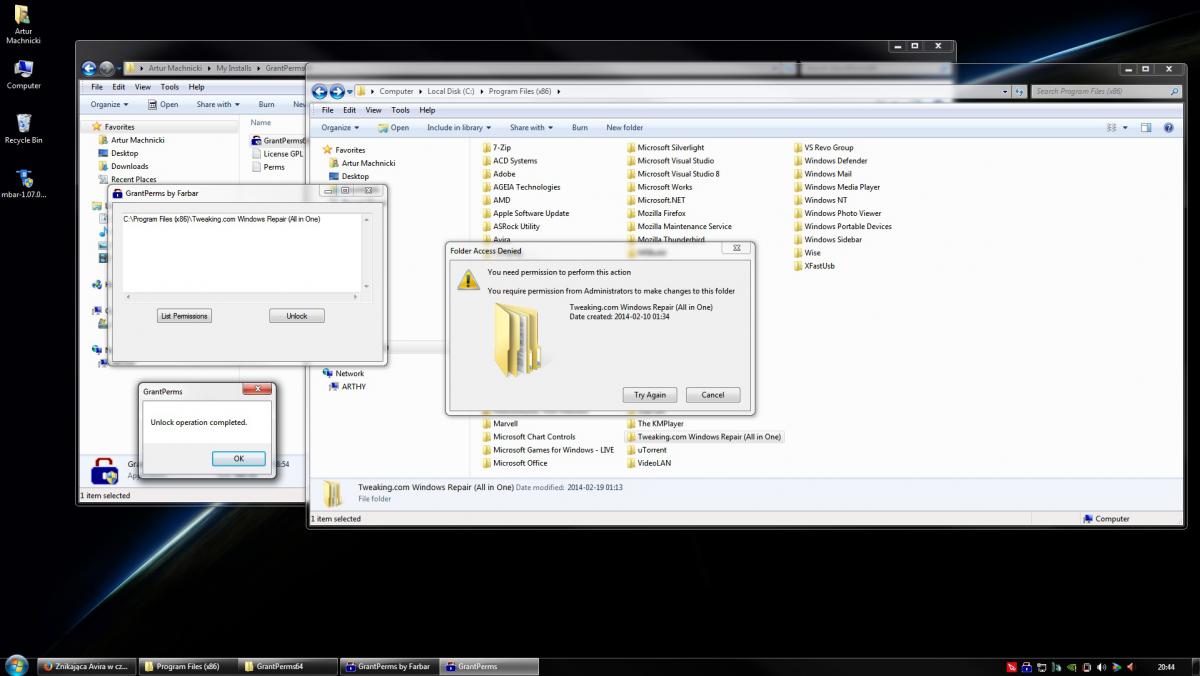
Task: Select Tweaking.com Windows Repair (All in One) folder
Action: 703,437
